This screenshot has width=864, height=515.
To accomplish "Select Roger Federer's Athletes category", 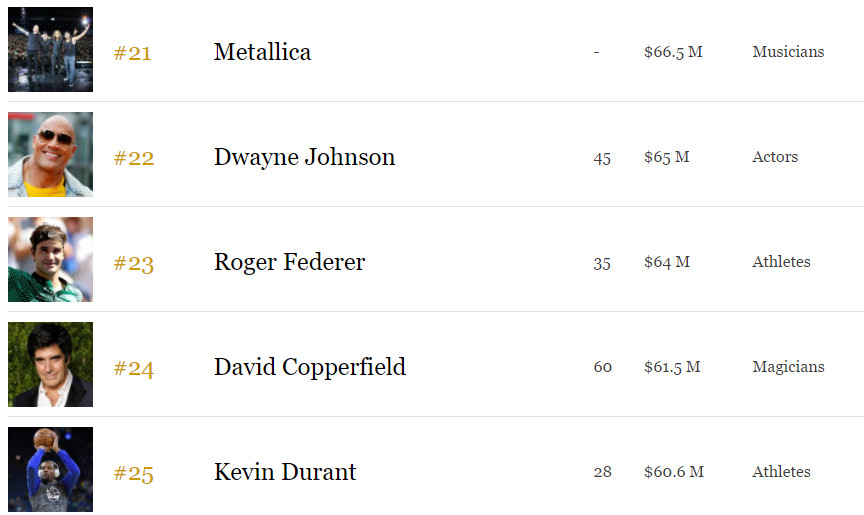I will click(781, 262).
